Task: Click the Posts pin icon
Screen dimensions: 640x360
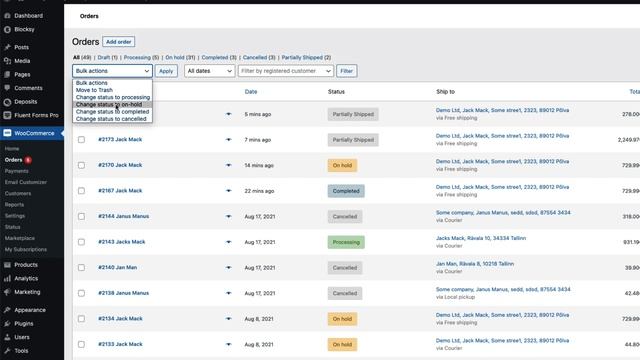Action: (7, 47)
